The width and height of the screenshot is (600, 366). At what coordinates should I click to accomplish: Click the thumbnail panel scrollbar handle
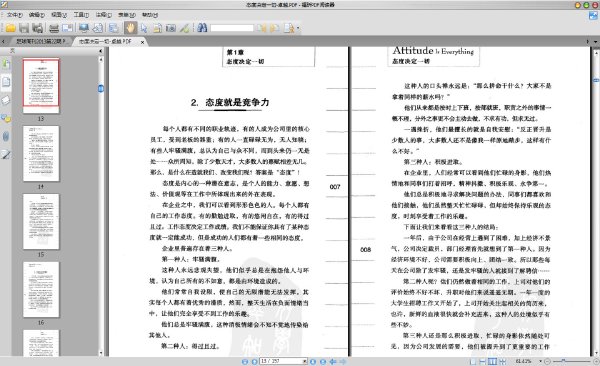(101, 89)
